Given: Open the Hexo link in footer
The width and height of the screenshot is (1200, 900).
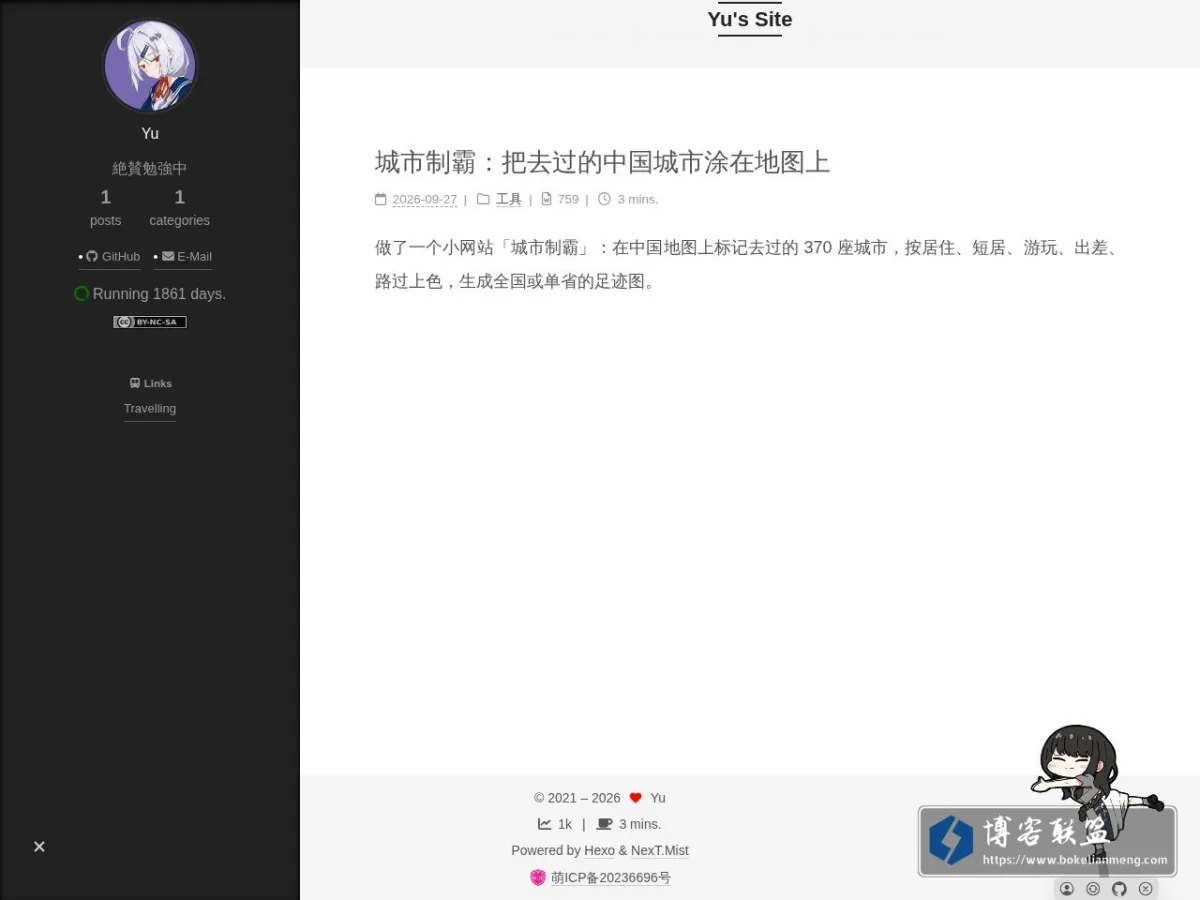Looking at the screenshot, I should click(x=599, y=851).
